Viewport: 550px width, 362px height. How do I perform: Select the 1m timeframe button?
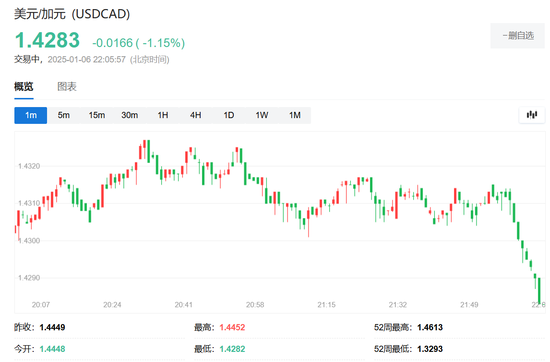(31, 115)
